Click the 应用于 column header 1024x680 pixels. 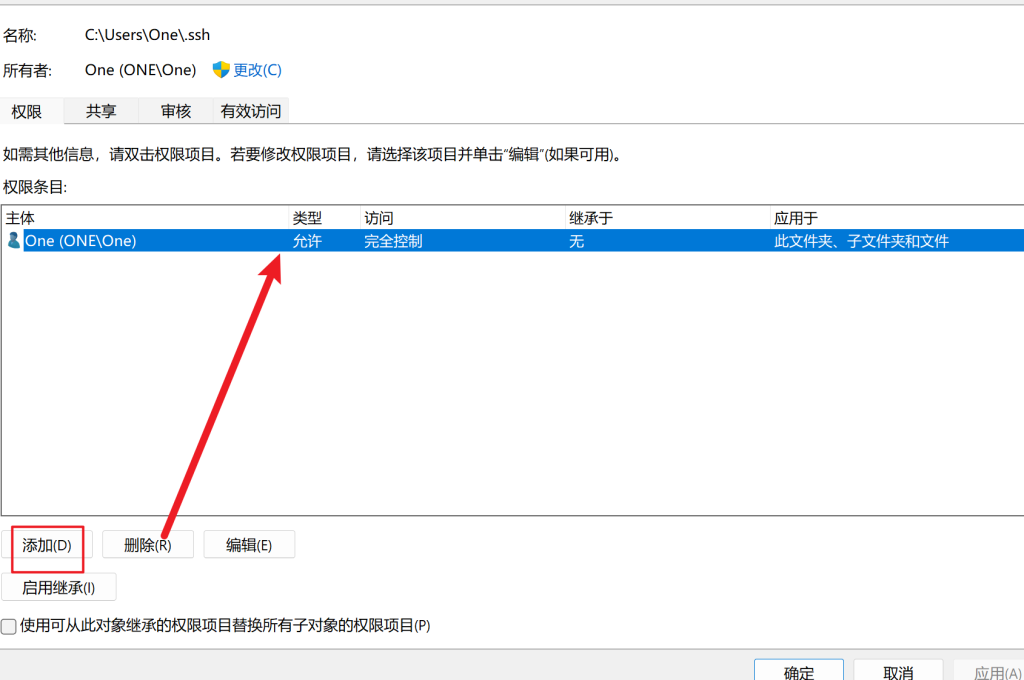[895, 217]
